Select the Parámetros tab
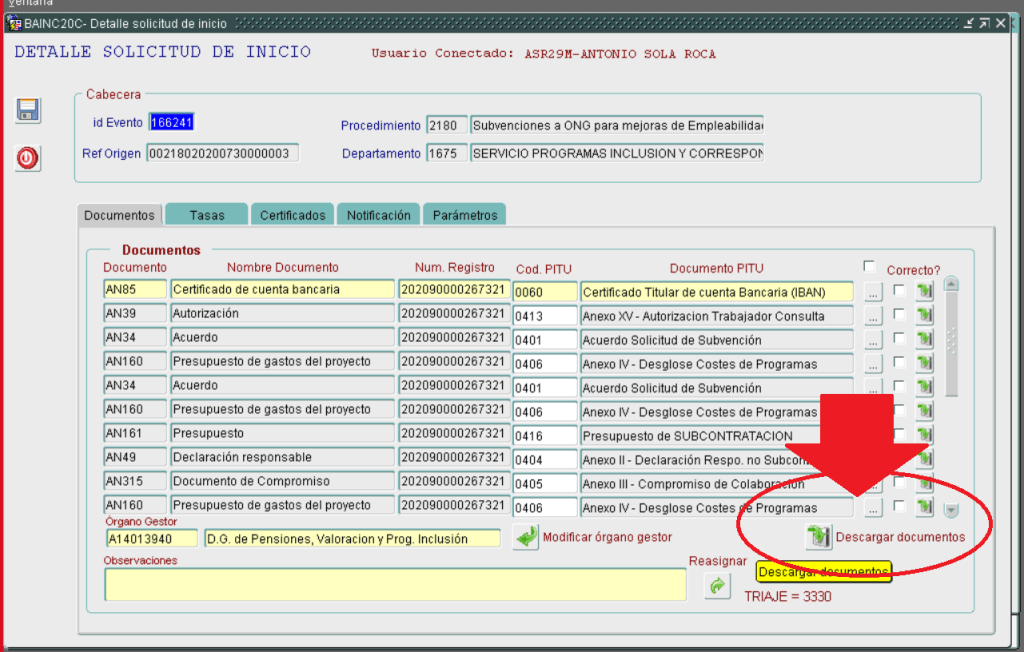The height and width of the screenshot is (652, 1024). point(464,215)
